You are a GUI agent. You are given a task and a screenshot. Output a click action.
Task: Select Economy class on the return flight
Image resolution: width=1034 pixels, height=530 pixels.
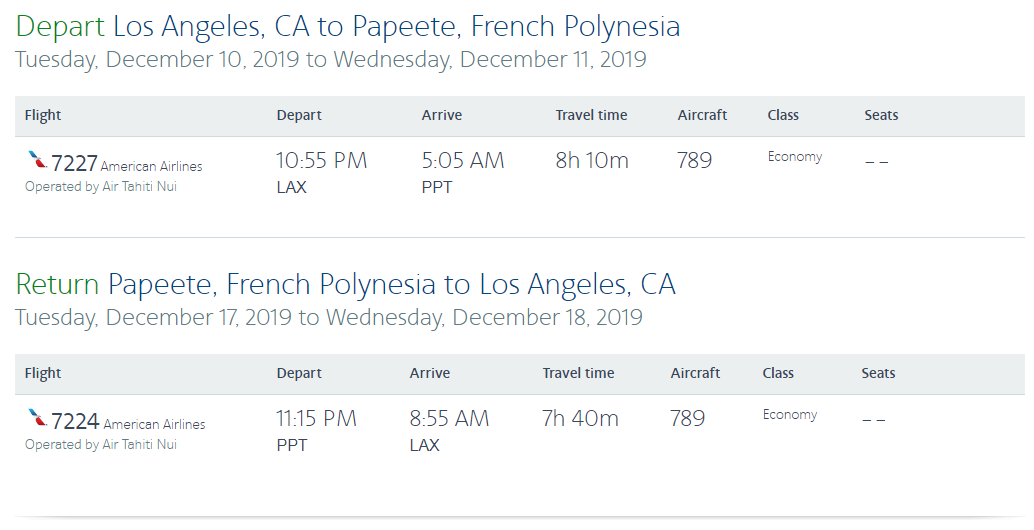click(x=790, y=415)
